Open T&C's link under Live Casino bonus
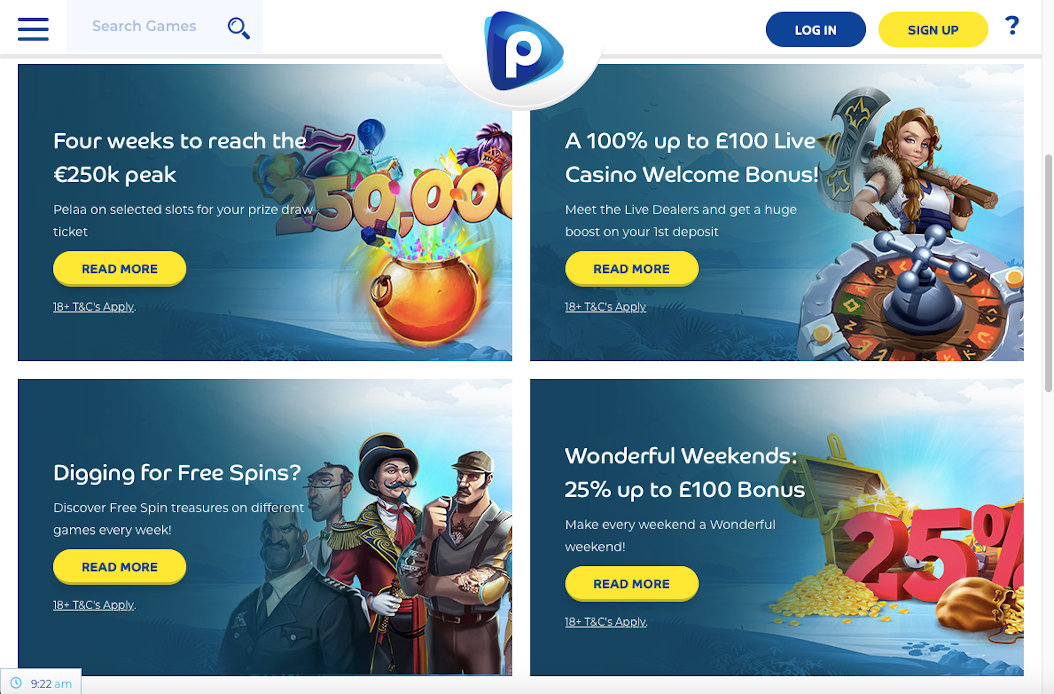The width and height of the screenshot is (1054, 694). [x=606, y=307]
